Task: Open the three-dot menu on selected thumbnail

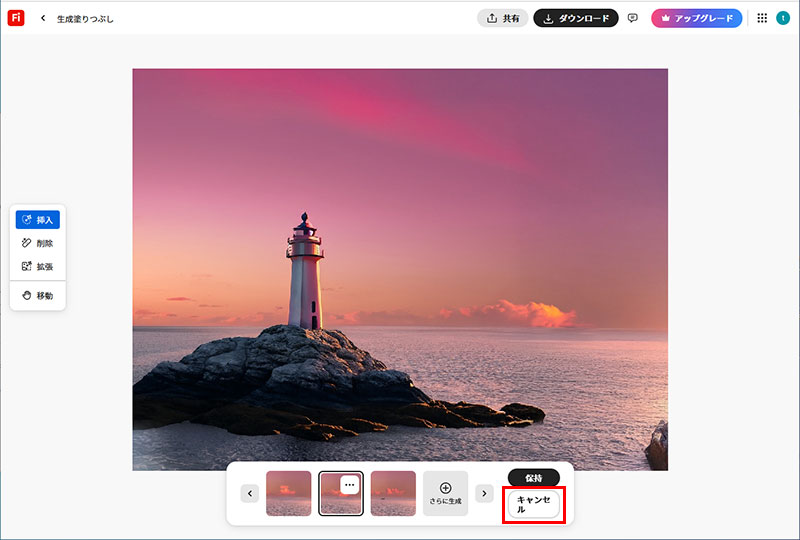Action: pyautogui.click(x=349, y=485)
